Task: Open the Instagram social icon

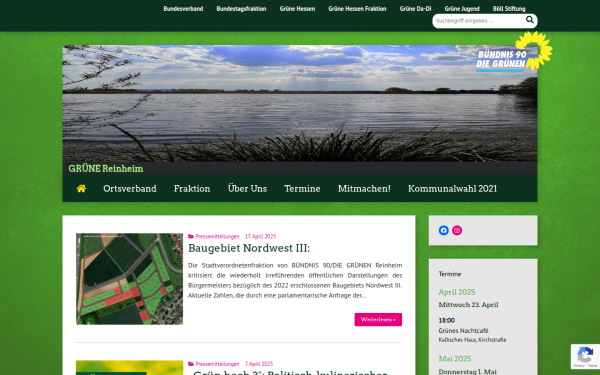Action: (457, 230)
